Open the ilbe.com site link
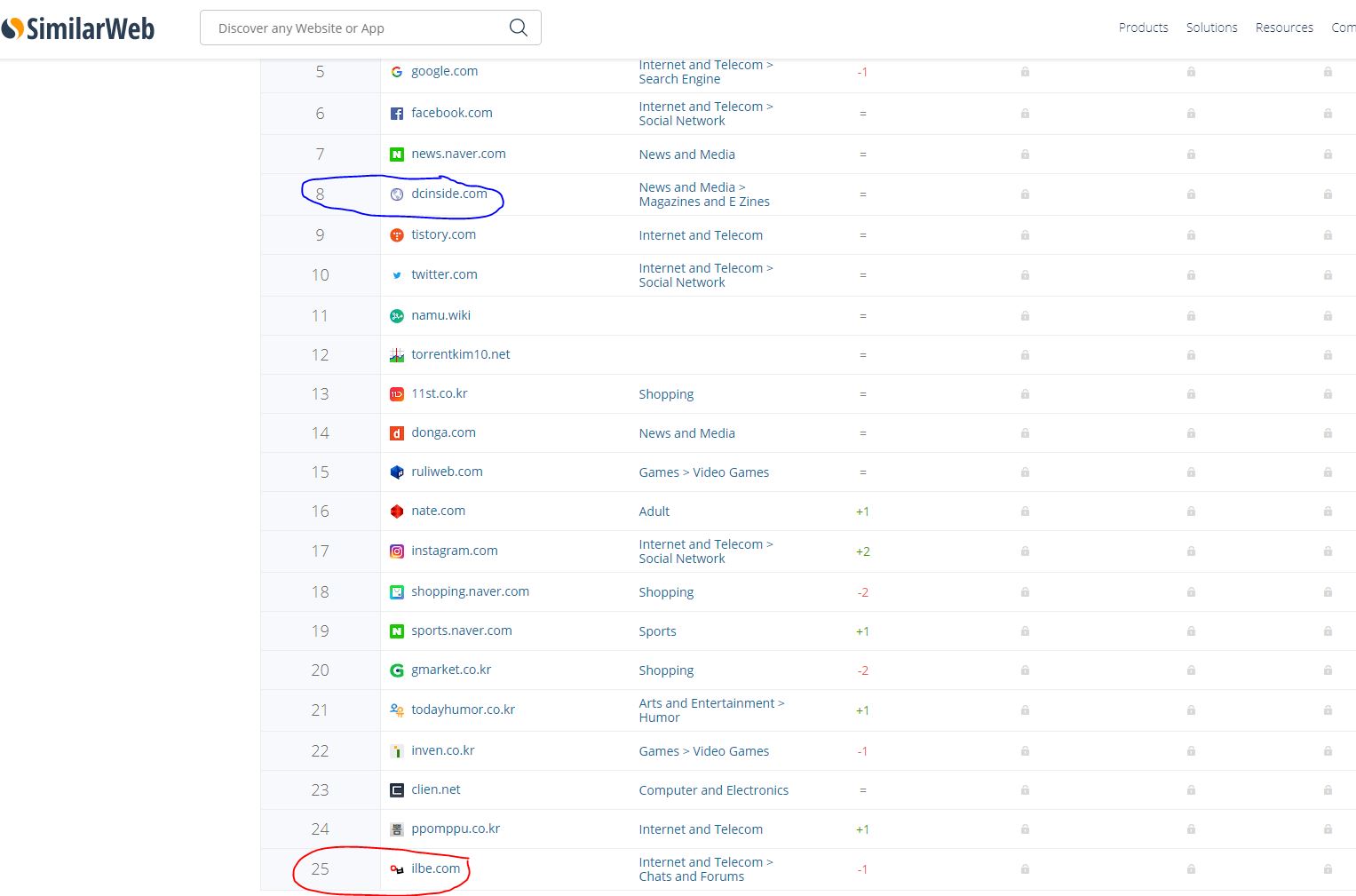Image resolution: width=1356 pixels, height=896 pixels. pos(435,868)
